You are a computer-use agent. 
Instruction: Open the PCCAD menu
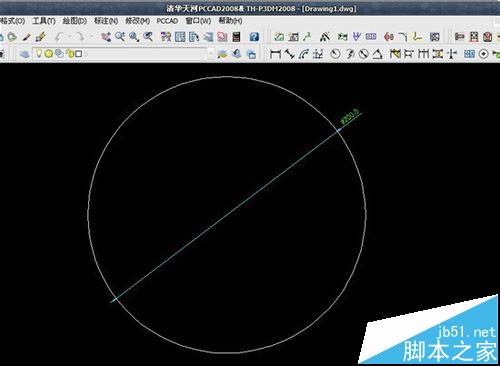point(167,21)
